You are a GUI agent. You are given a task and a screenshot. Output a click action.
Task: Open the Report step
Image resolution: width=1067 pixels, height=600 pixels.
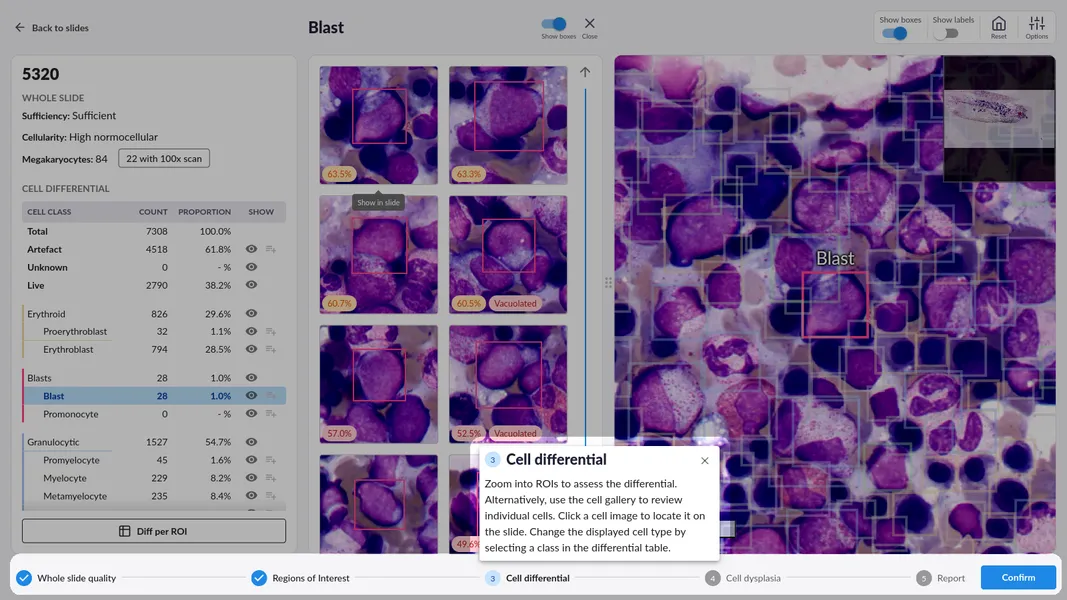(950, 578)
